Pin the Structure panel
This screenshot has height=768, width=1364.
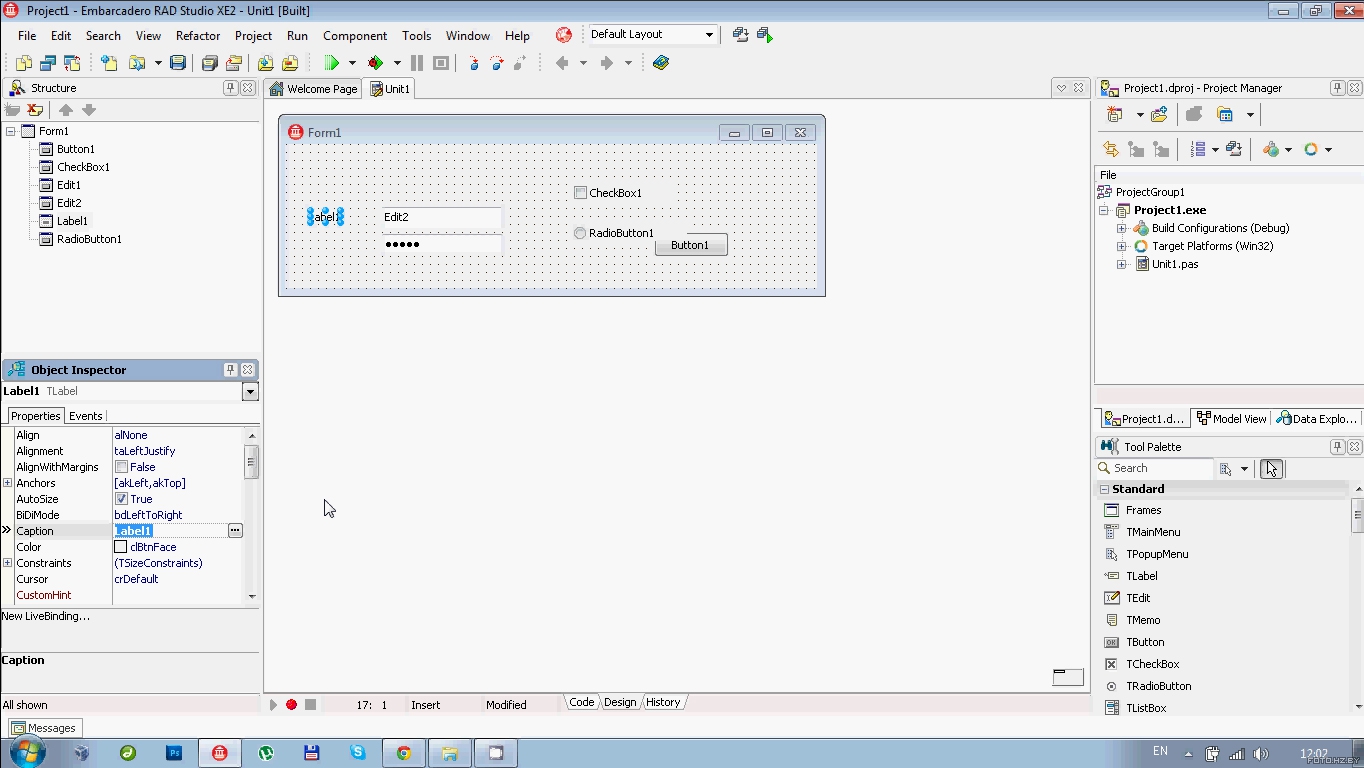coord(230,88)
